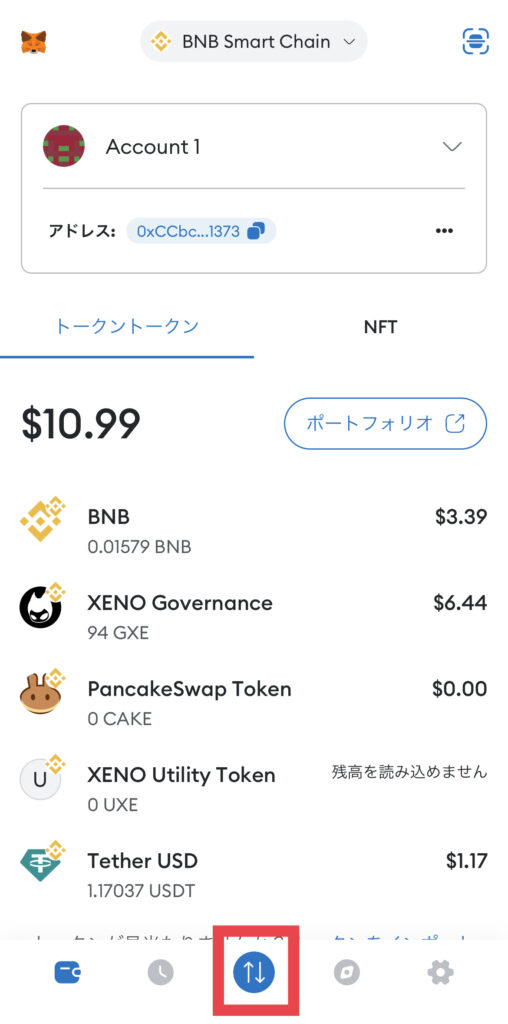Image resolution: width=508 pixels, height=1024 pixels.
Task: Open the BNB token row
Action: 254,531
